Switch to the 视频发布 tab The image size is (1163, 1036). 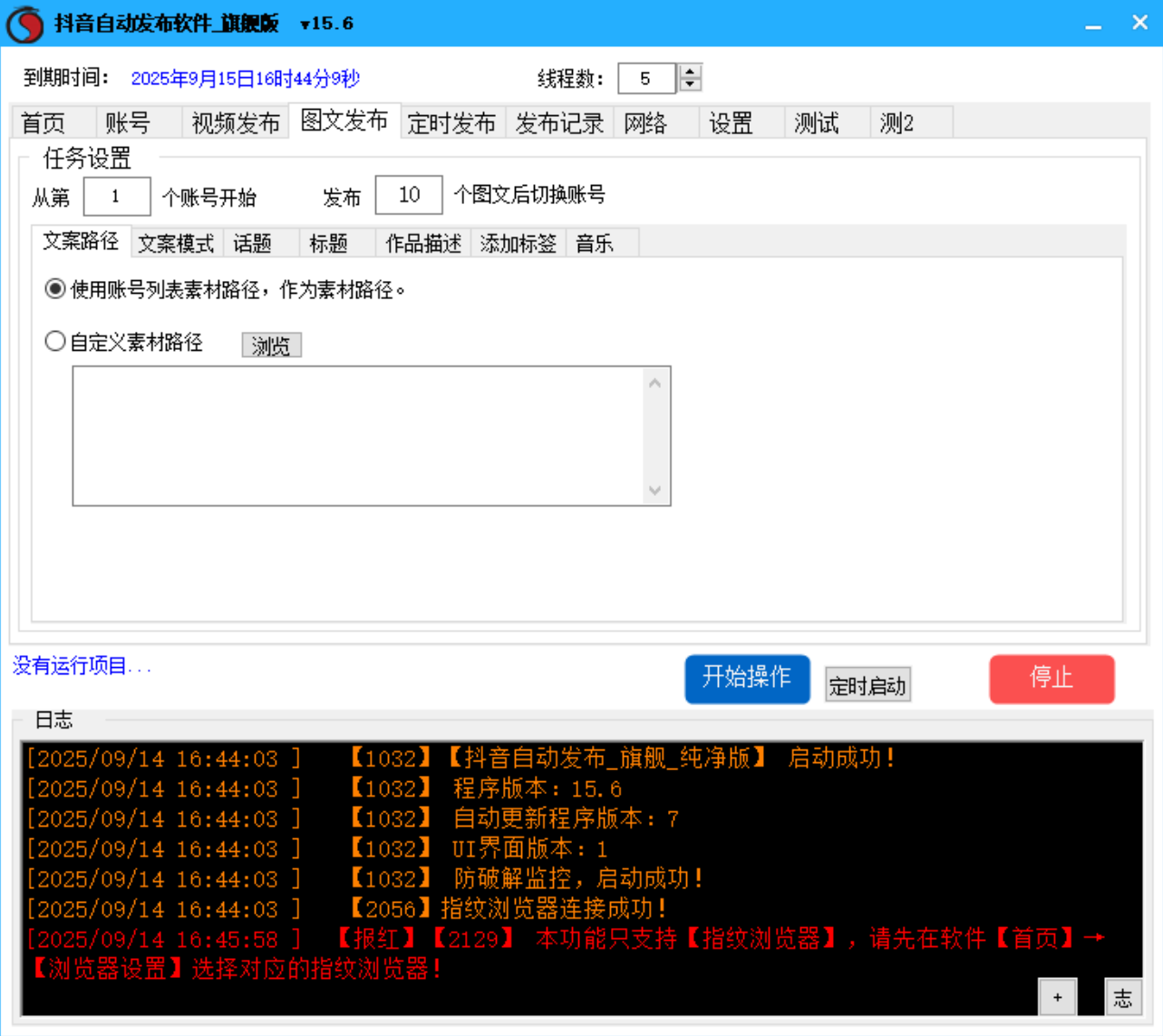(235, 122)
